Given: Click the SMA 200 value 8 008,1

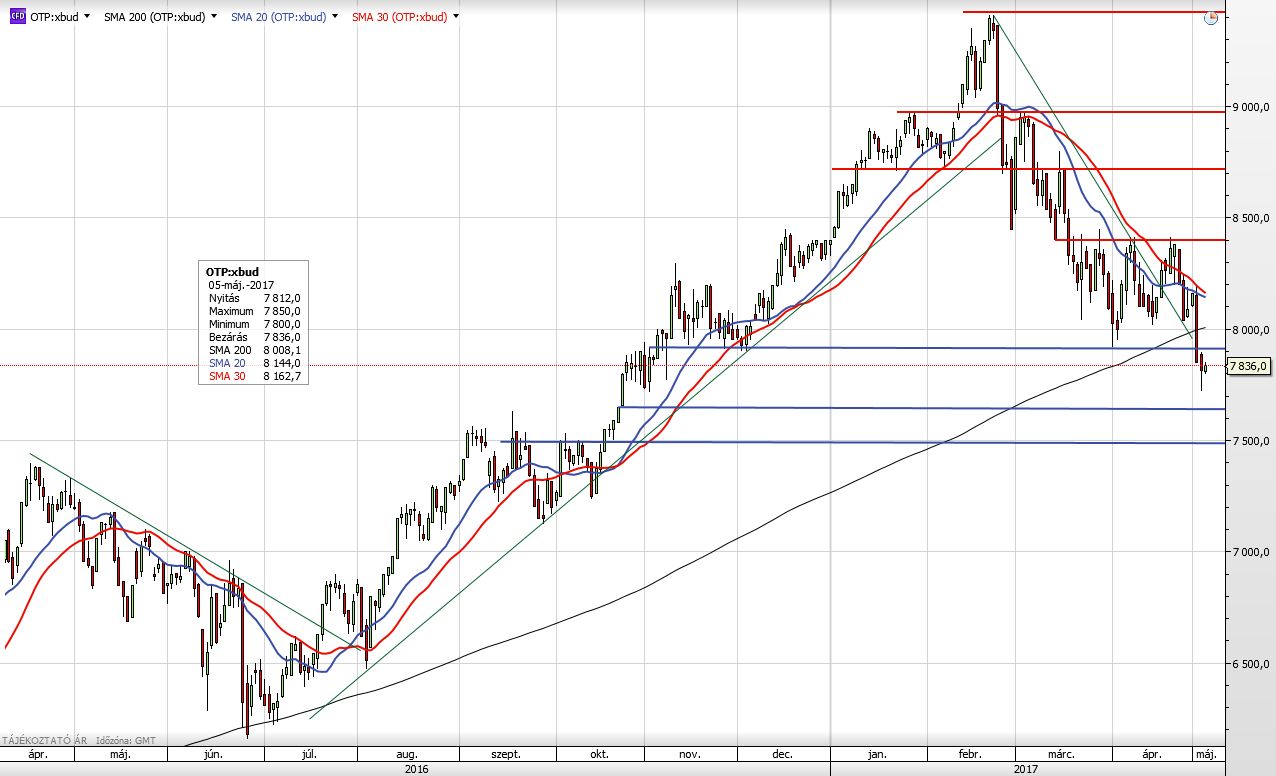Looking at the screenshot, I should (x=282, y=350).
